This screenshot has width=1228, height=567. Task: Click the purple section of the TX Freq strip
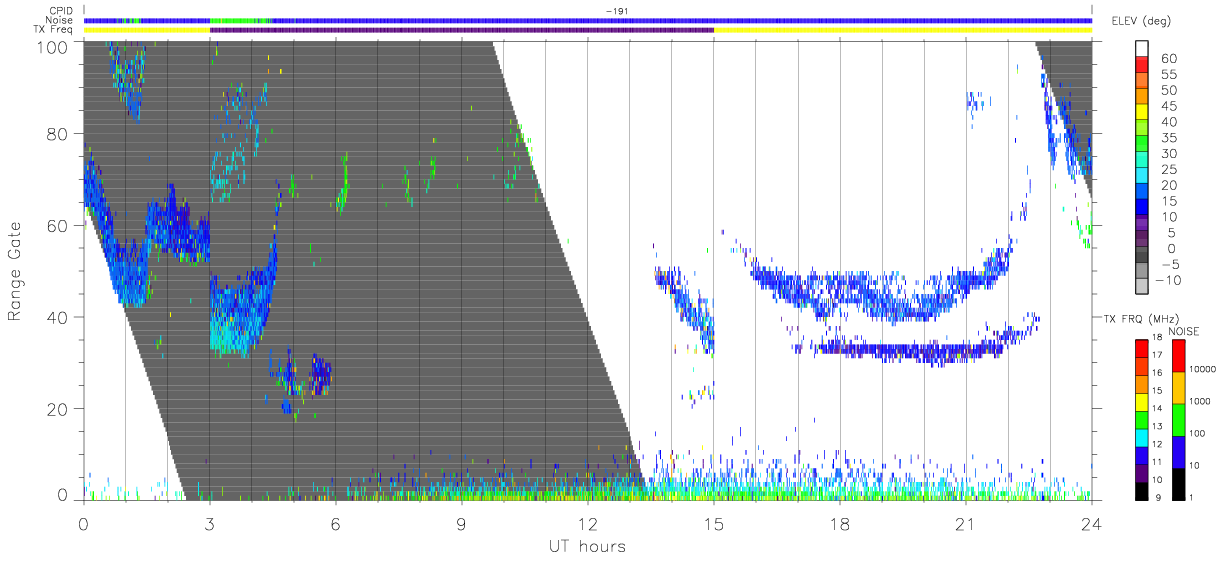(462, 30)
